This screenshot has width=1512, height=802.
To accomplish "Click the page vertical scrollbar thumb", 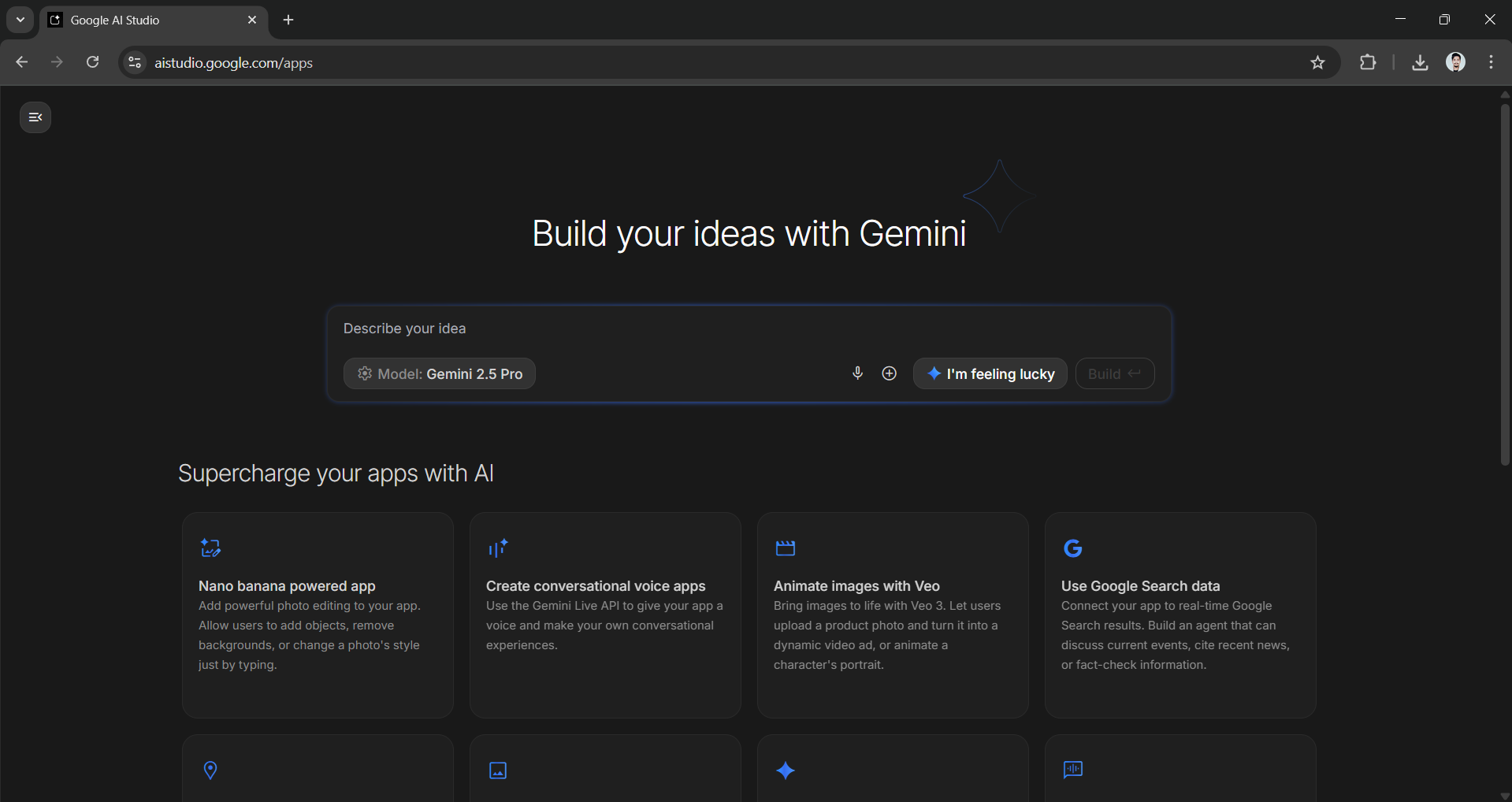I will click(x=1504, y=284).
